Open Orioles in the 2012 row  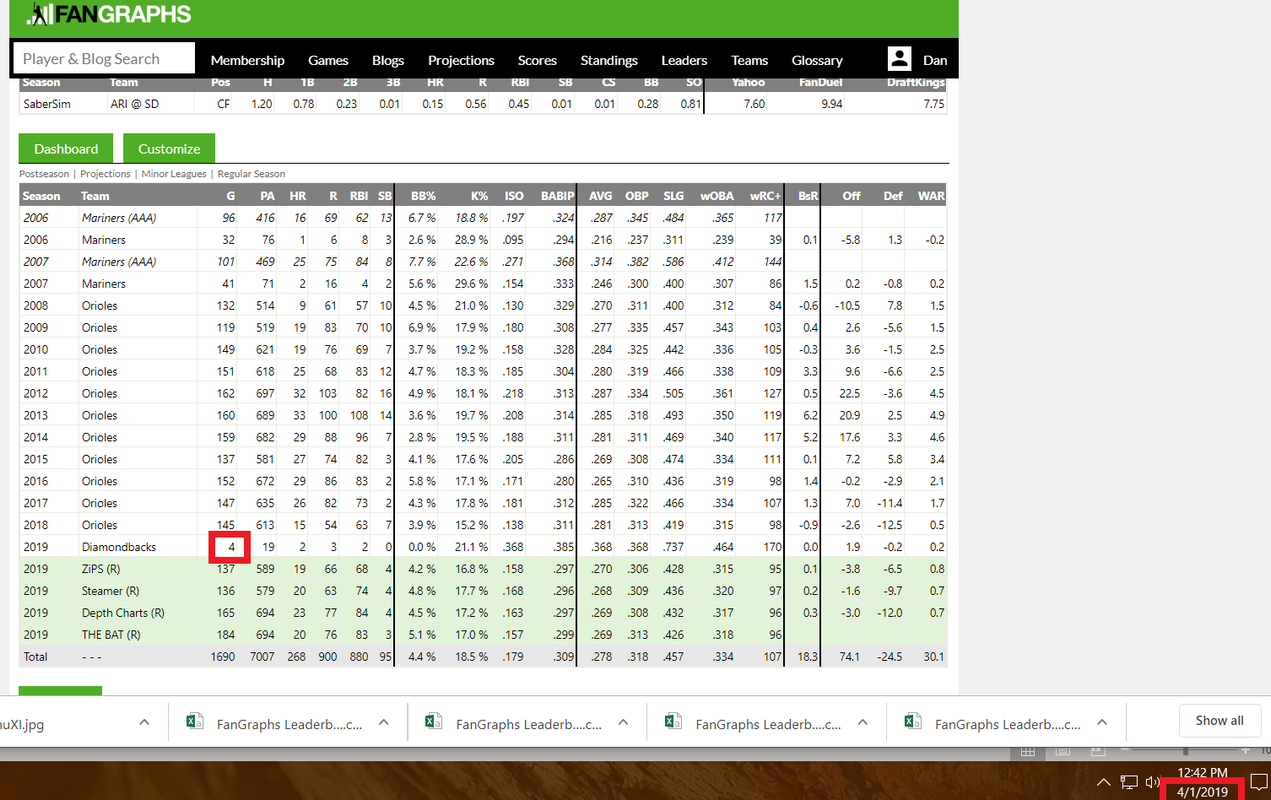(99, 394)
